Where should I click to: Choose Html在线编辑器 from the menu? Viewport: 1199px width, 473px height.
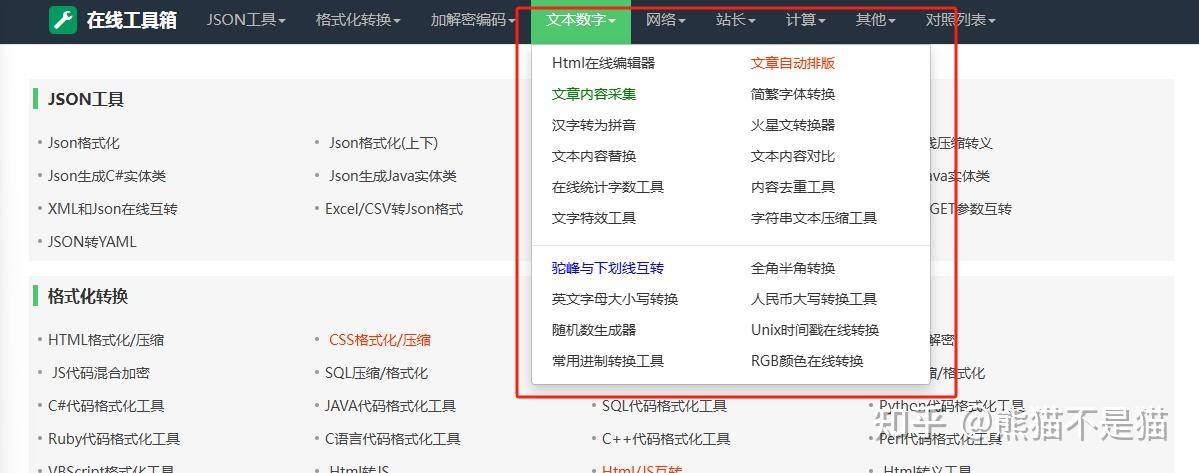(x=603, y=63)
